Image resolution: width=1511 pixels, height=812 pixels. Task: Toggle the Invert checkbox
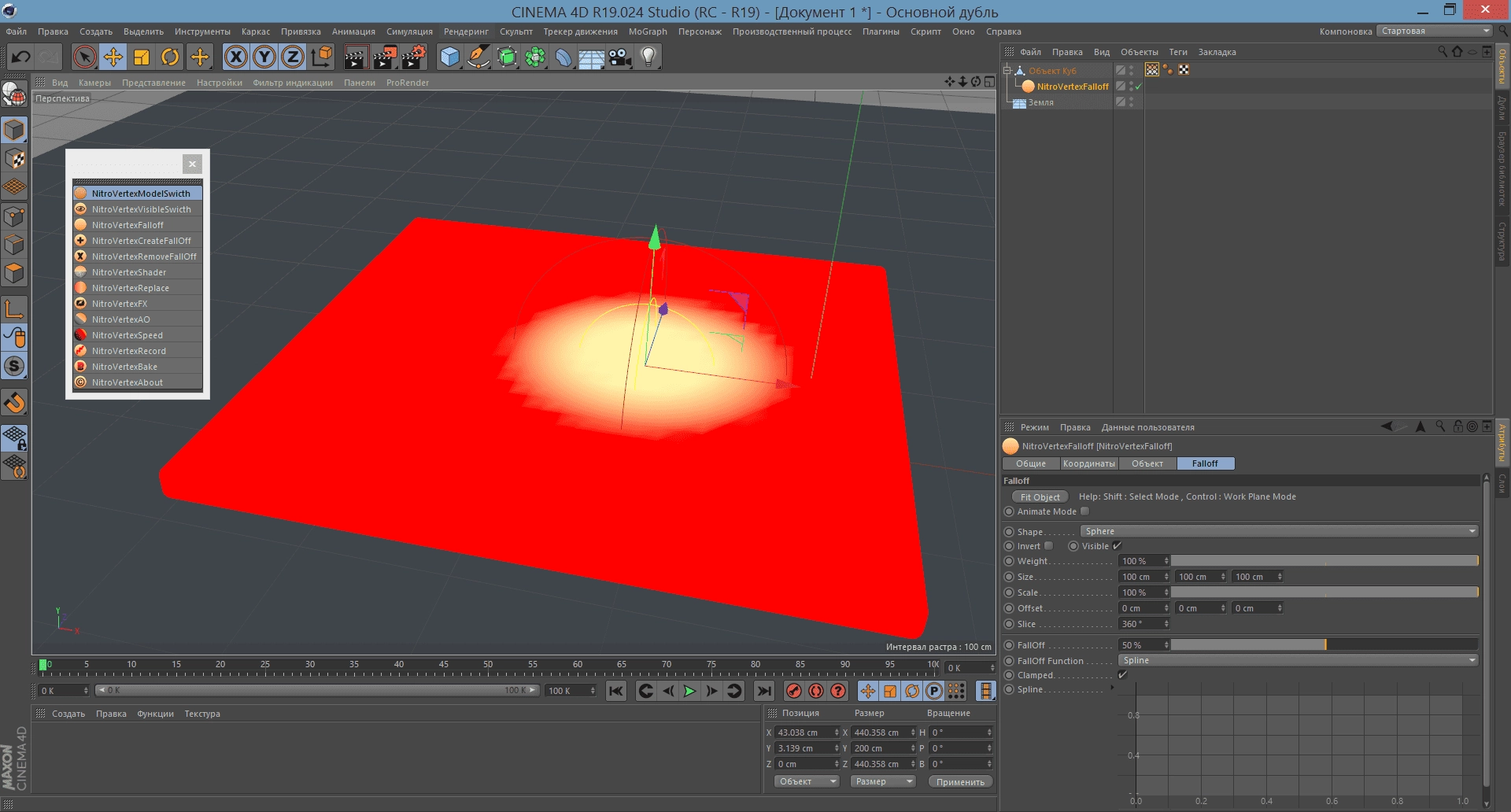tap(1048, 545)
